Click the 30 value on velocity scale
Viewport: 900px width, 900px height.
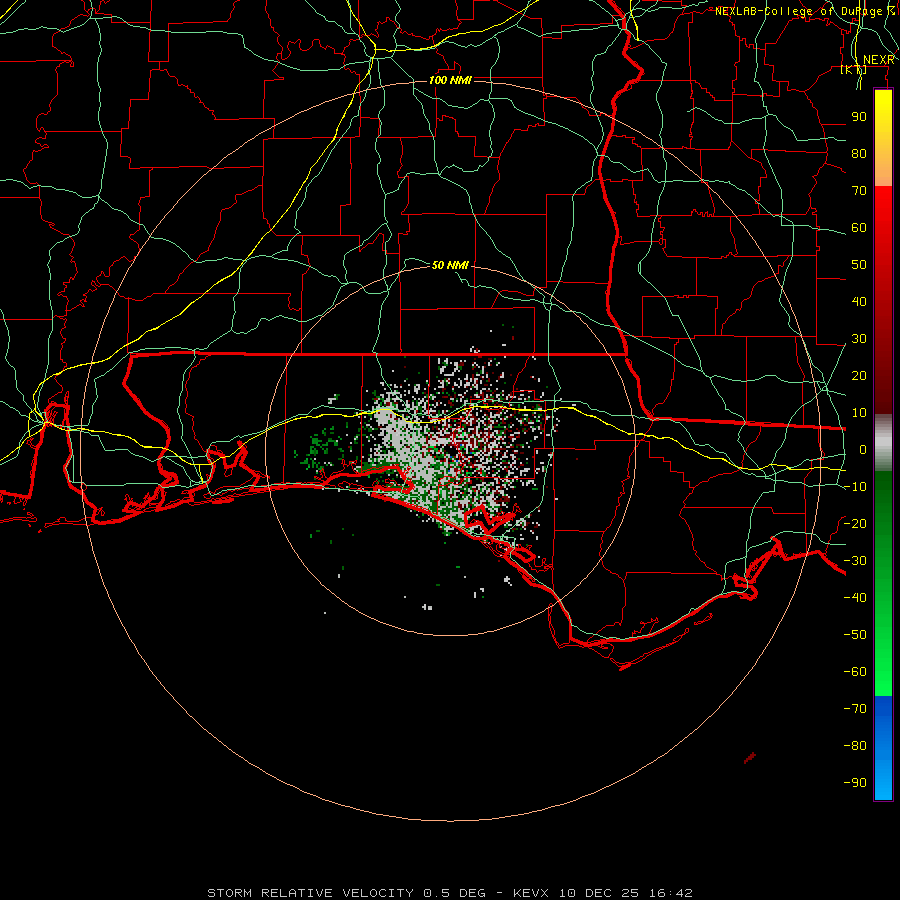[859, 339]
